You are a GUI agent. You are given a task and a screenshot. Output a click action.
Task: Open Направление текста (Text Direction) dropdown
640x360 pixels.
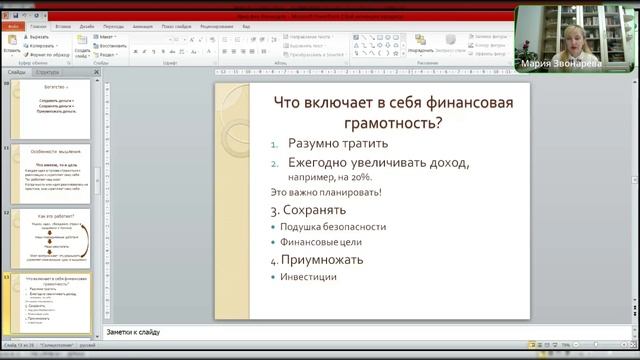coord(308,37)
